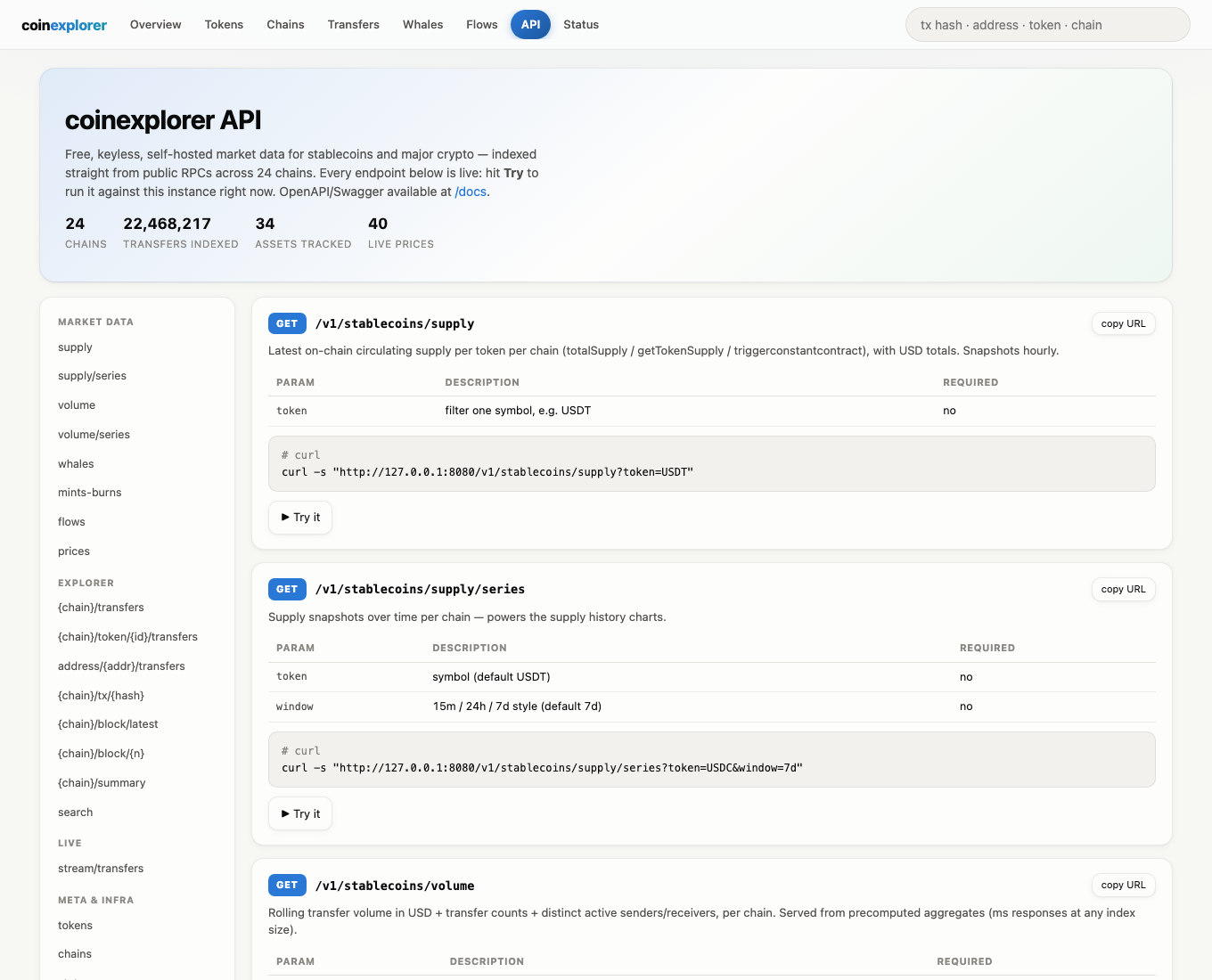
Task: Open {chain}/block/latest sidebar entry
Action: tap(108, 724)
